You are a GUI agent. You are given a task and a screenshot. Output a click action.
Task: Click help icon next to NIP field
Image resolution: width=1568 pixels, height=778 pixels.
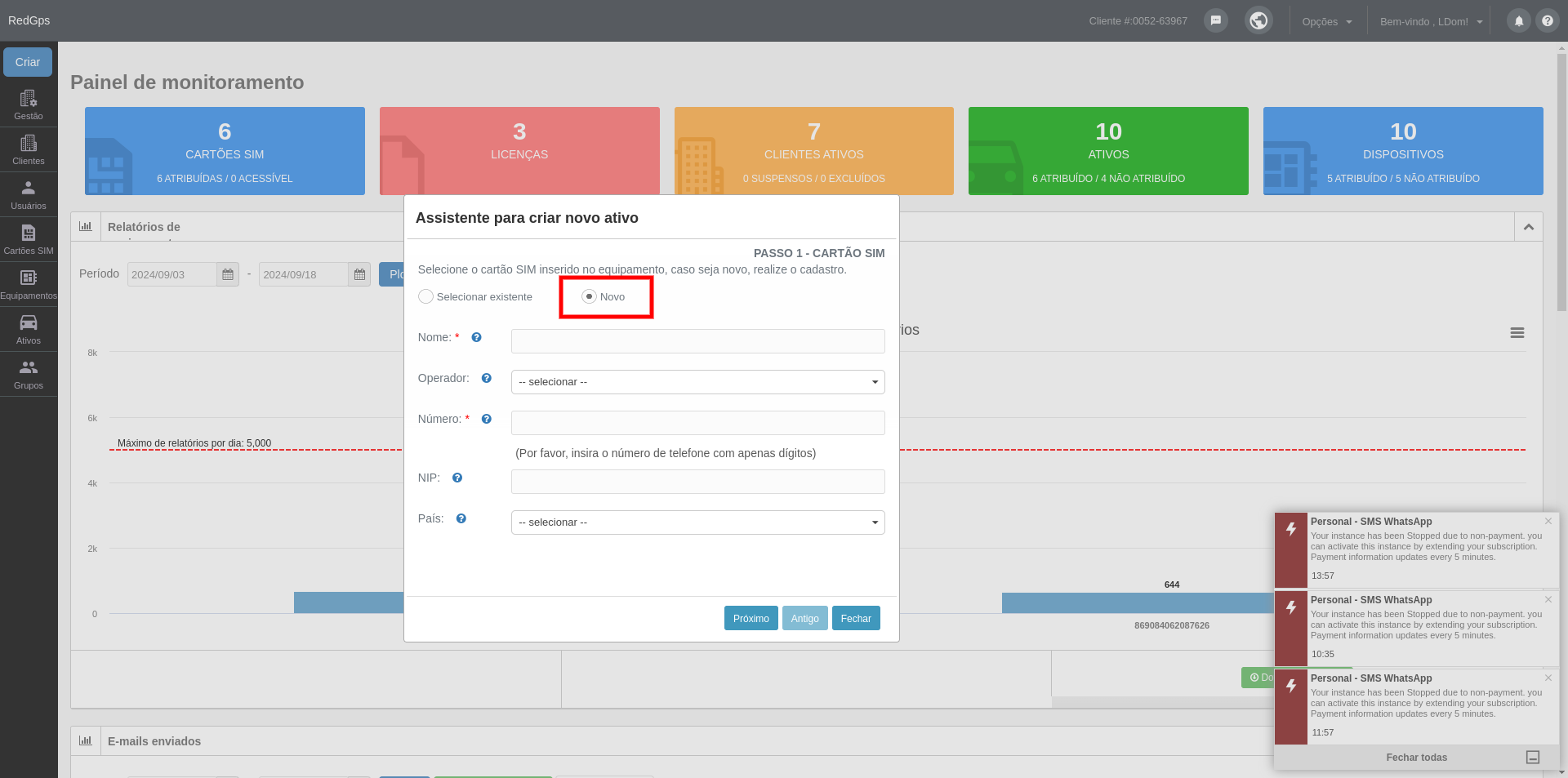(x=457, y=478)
